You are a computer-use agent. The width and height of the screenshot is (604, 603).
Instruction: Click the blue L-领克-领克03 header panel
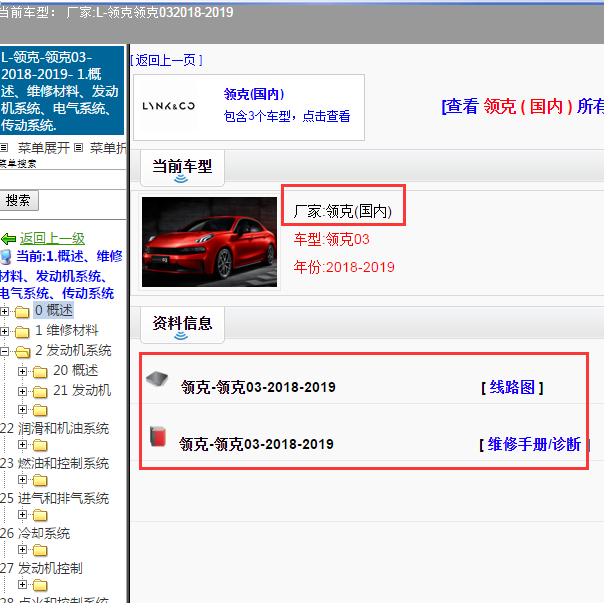tap(62, 91)
